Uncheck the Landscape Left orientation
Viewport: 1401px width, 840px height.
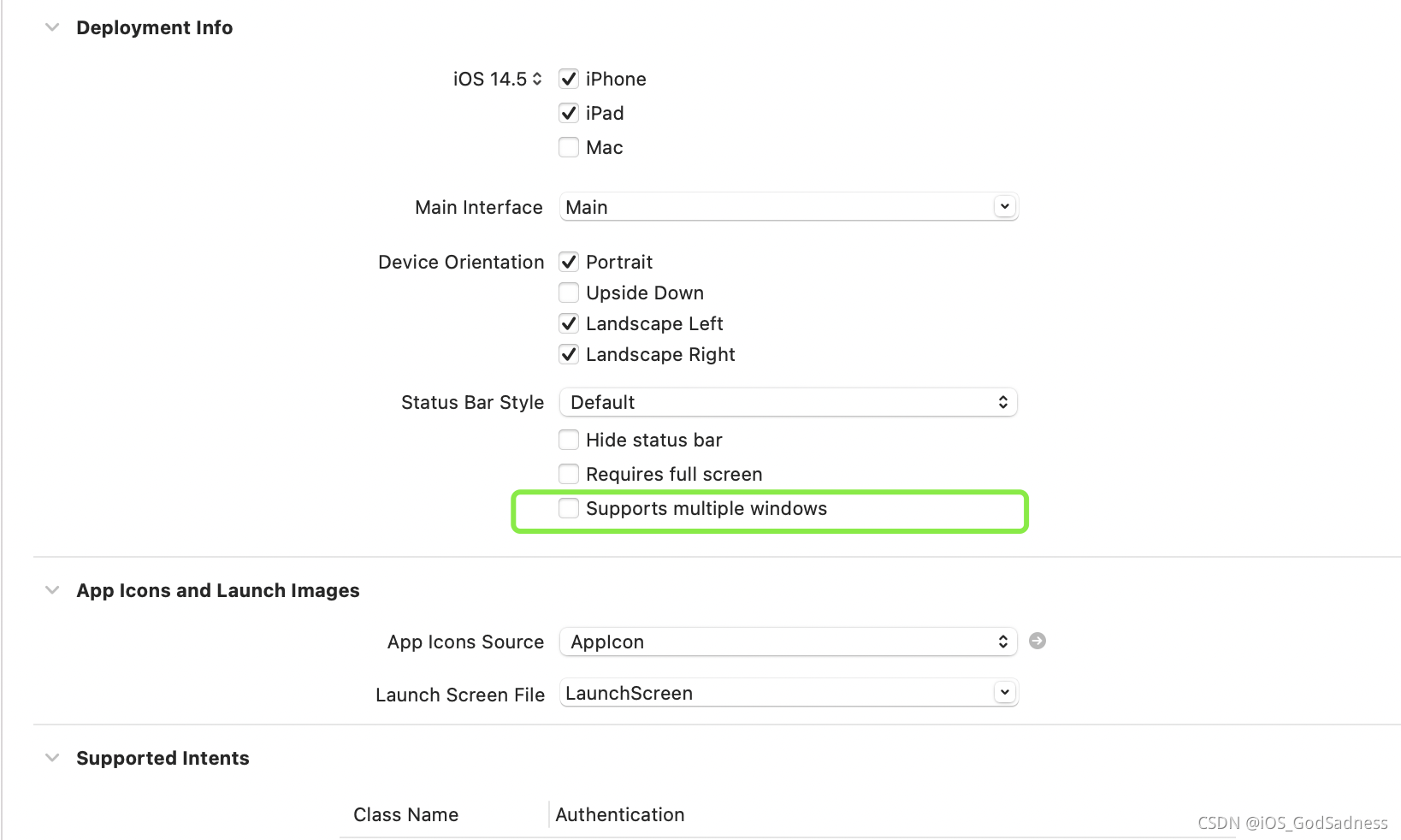click(569, 323)
